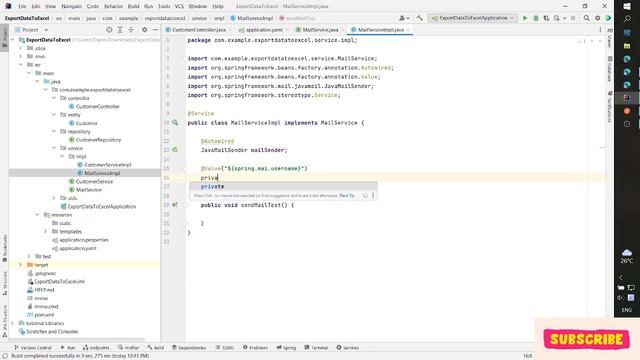640x360 pixels.
Task: Select CustomerRepository in the project tree
Action: click(x=98, y=140)
